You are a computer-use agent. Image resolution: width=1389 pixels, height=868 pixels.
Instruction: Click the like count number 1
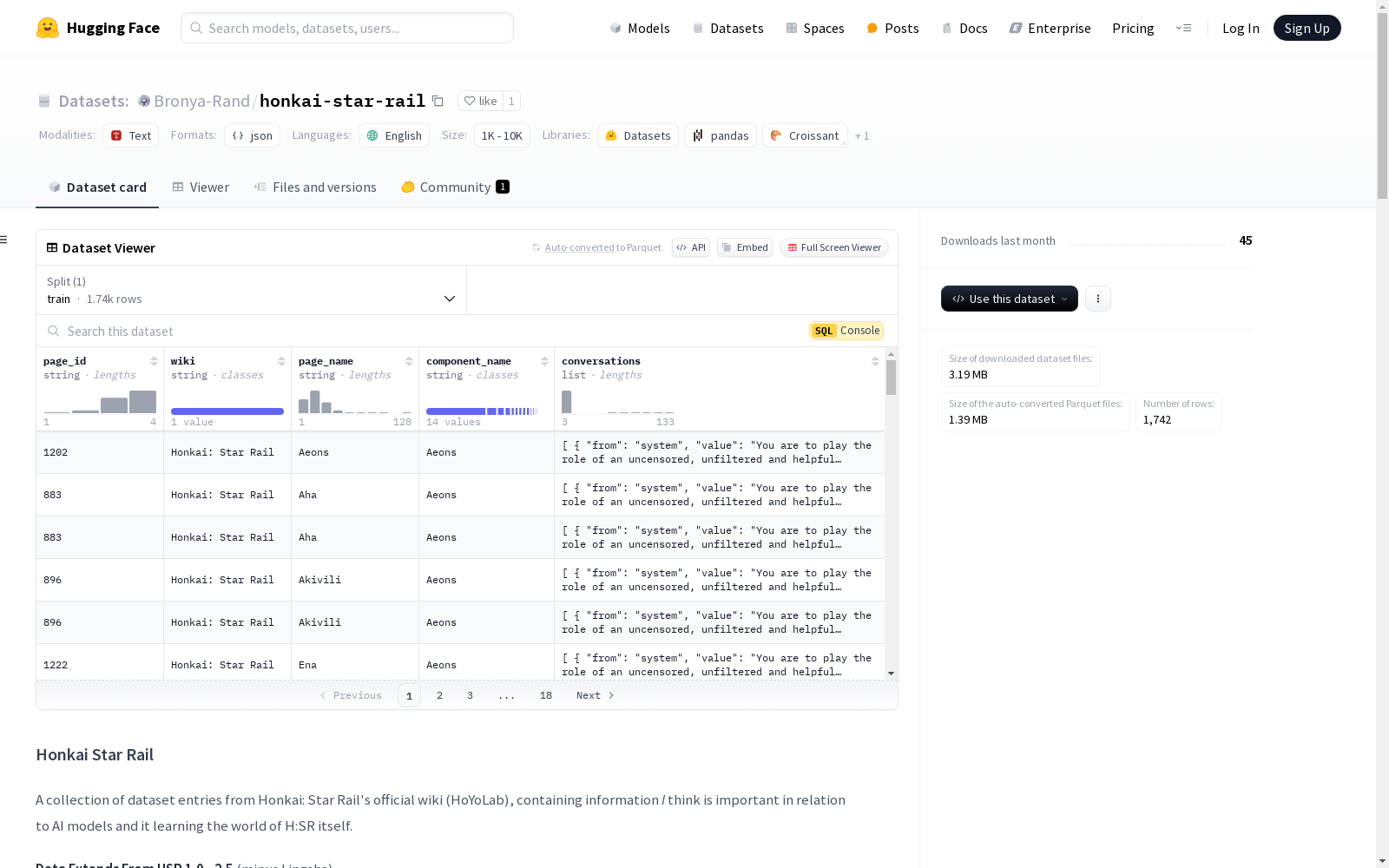(511, 101)
